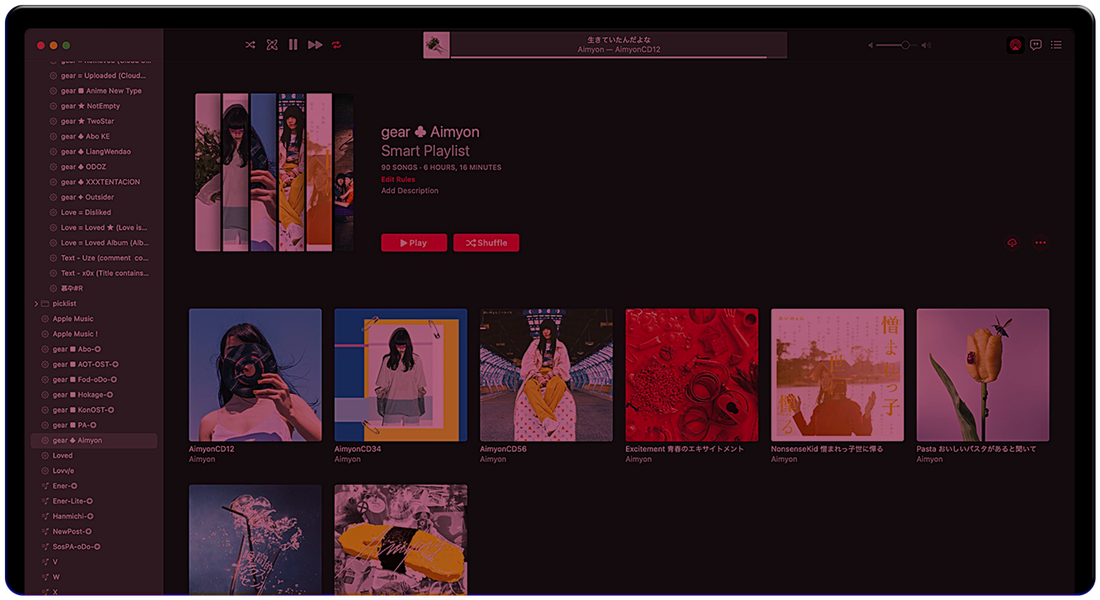This screenshot has width=1100, height=600.
Task: Select gear Abo KE playlist
Action: [94, 137]
